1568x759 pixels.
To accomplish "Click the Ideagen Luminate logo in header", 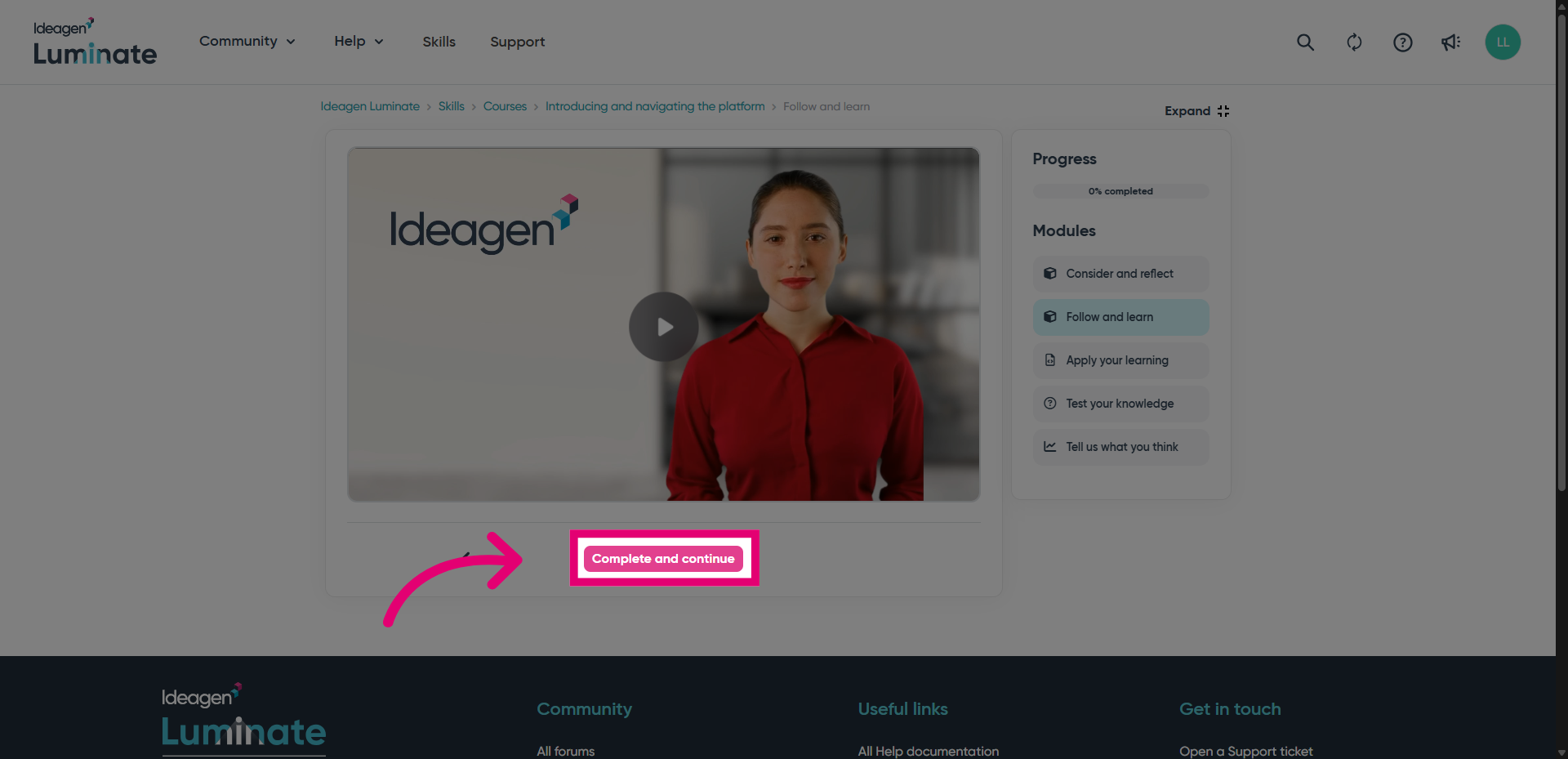I will click(x=95, y=42).
